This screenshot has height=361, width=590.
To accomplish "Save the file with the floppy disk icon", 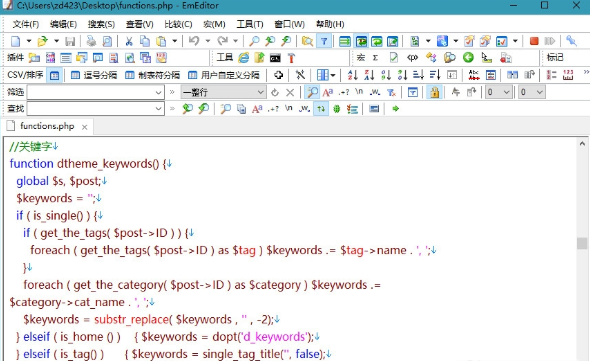I will 70,41.
